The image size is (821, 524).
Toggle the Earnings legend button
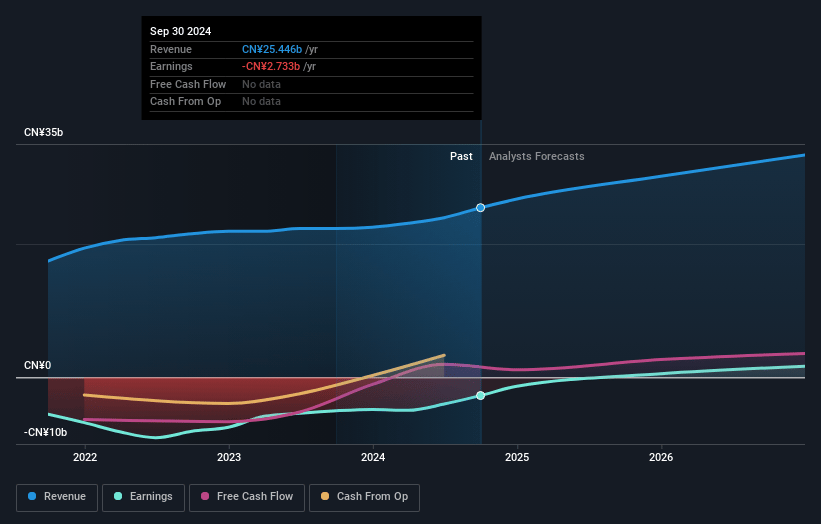coord(143,497)
